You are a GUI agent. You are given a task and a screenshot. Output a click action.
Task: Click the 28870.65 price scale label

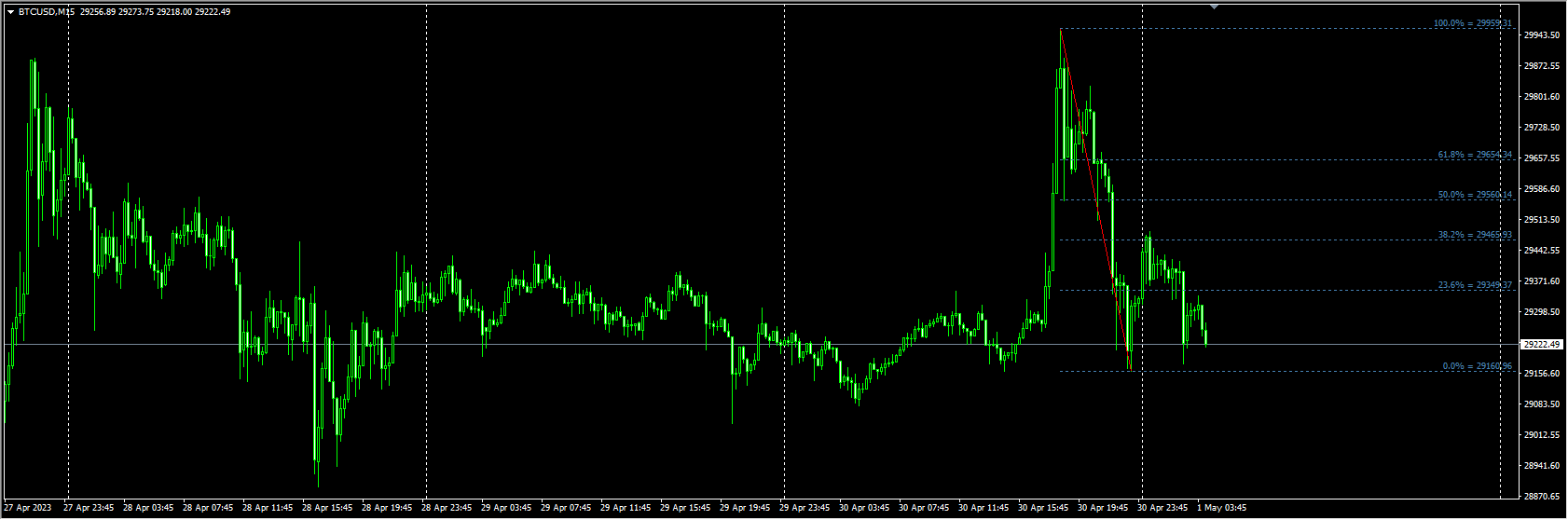pos(1542,497)
